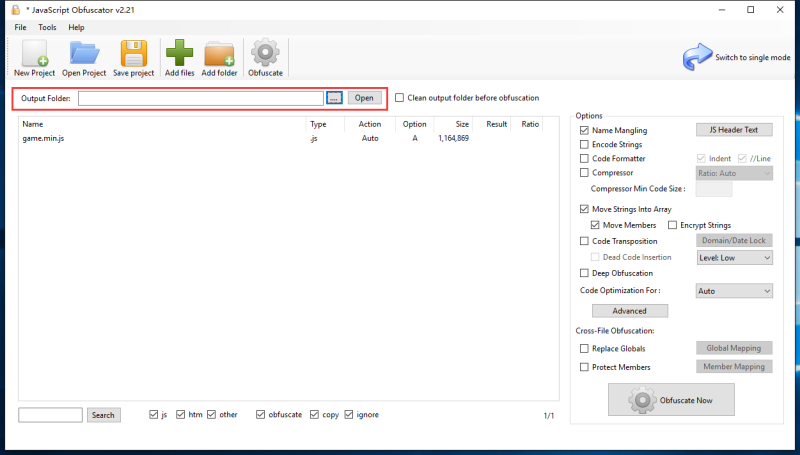Viewport: 800px width, 455px height.
Task: Open a project with Open Project icon
Action: tap(84, 54)
